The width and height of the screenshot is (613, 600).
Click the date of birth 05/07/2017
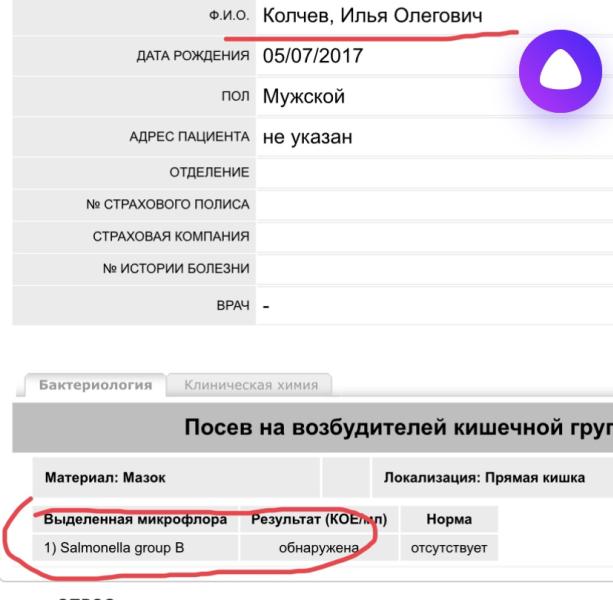click(x=313, y=56)
